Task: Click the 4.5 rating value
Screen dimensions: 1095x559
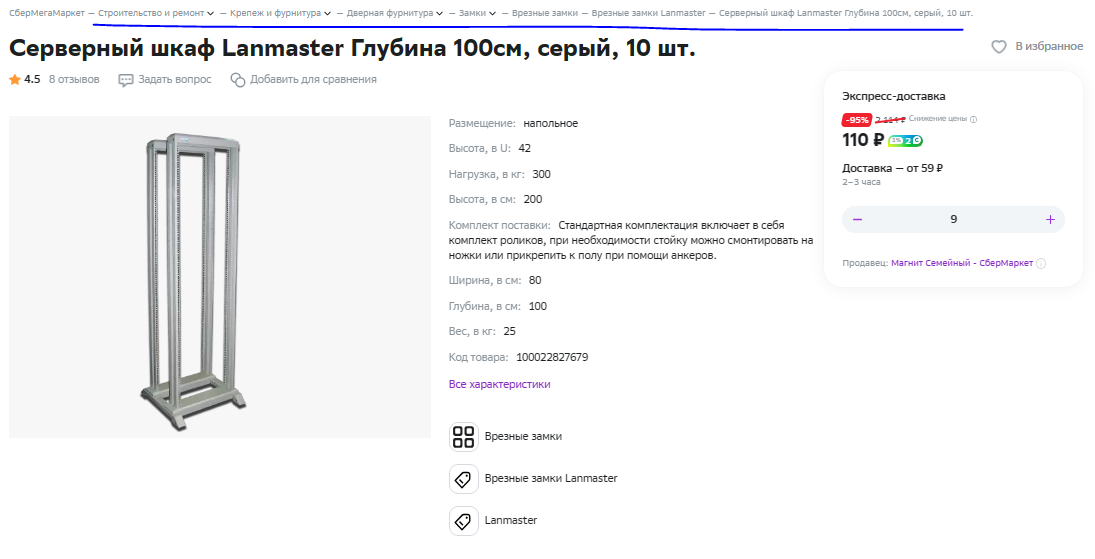Action: (x=32, y=80)
